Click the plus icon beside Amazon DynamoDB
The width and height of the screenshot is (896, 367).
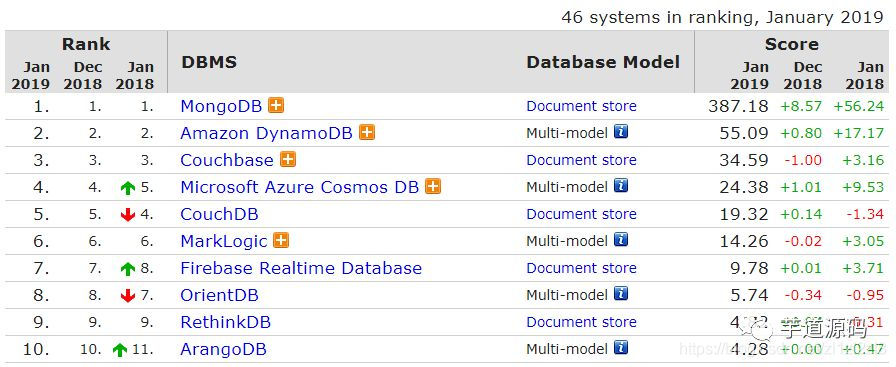367,133
